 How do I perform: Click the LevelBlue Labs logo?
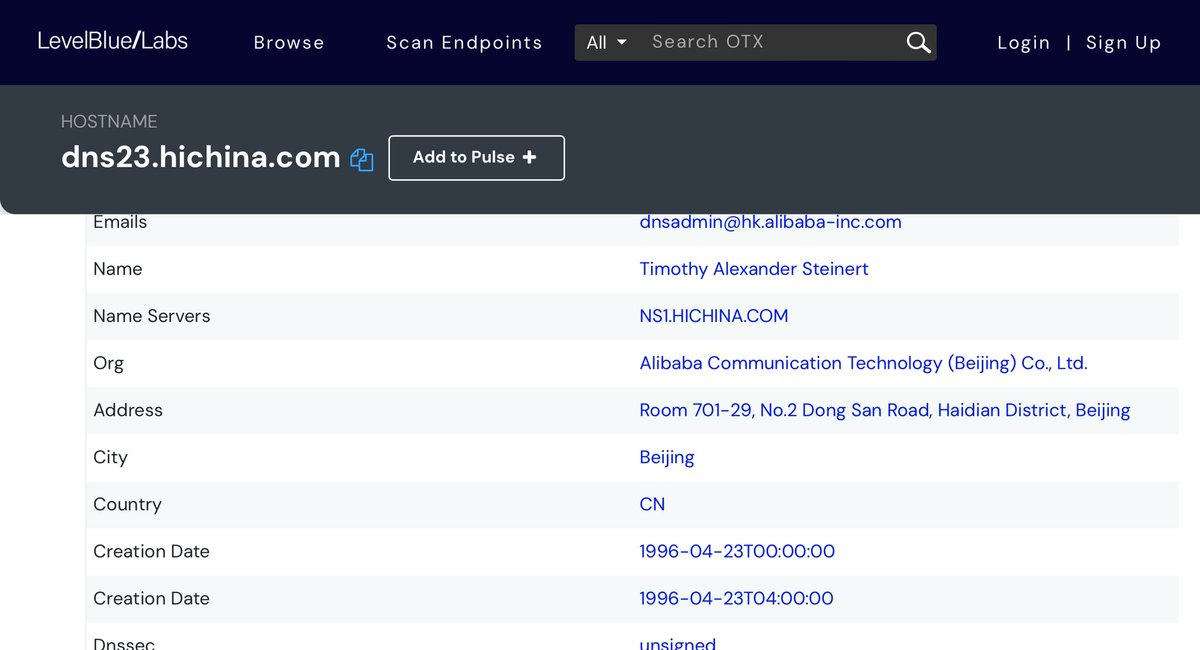pyautogui.click(x=113, y=41)
